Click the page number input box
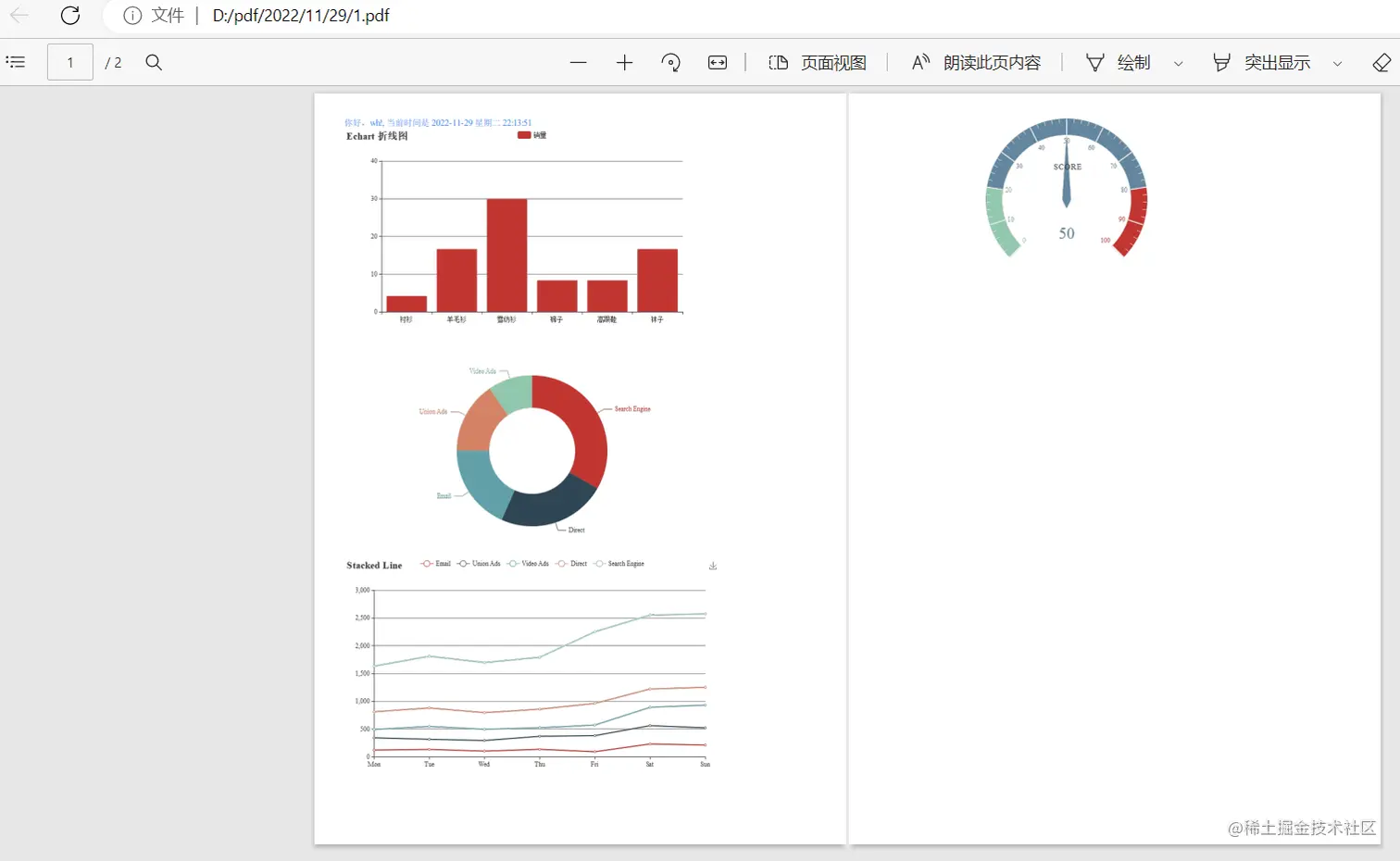This screenshot has width=1400, height=861. click(x=70, y=62)
